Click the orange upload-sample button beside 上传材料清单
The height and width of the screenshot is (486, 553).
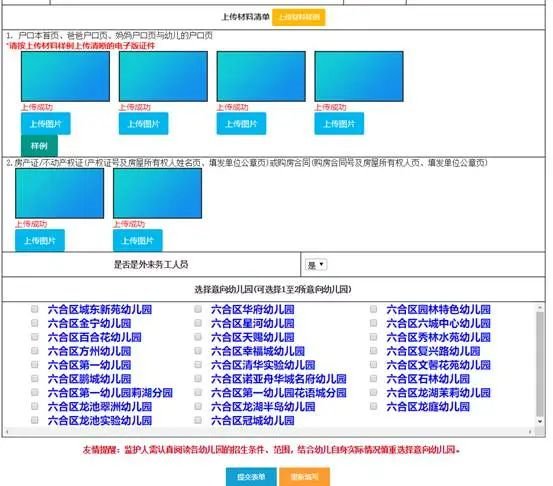pos(298,17)
